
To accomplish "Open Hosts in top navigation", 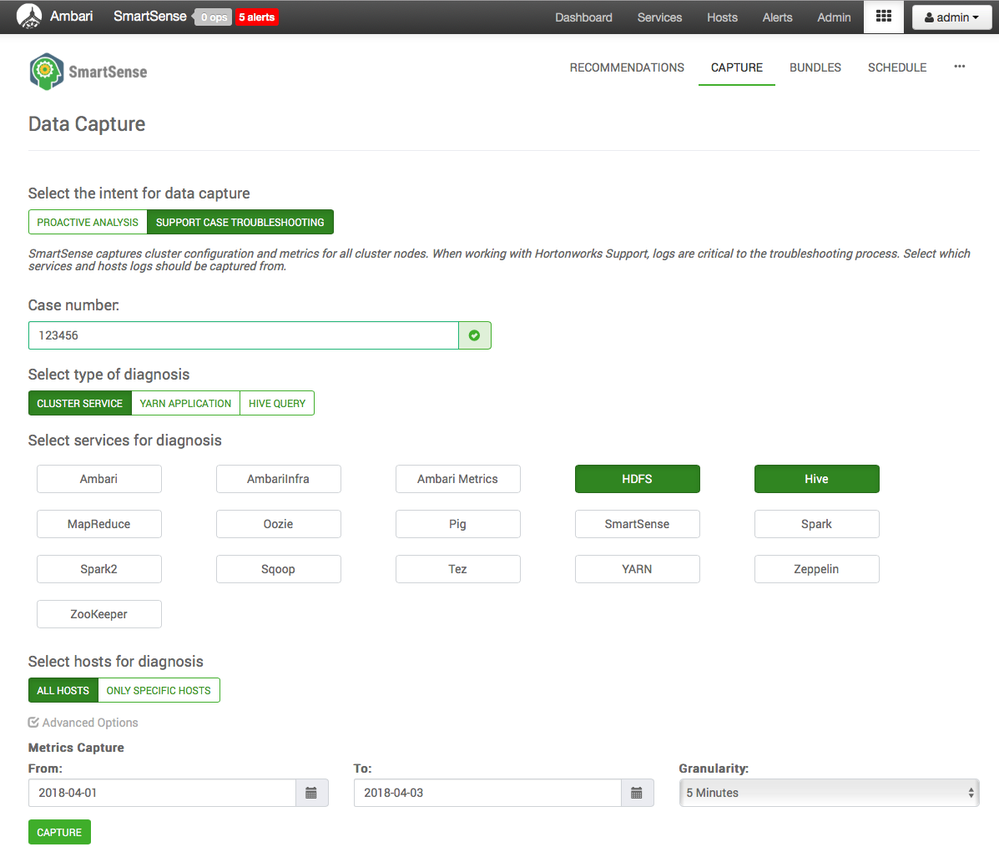I will [722, 17].
